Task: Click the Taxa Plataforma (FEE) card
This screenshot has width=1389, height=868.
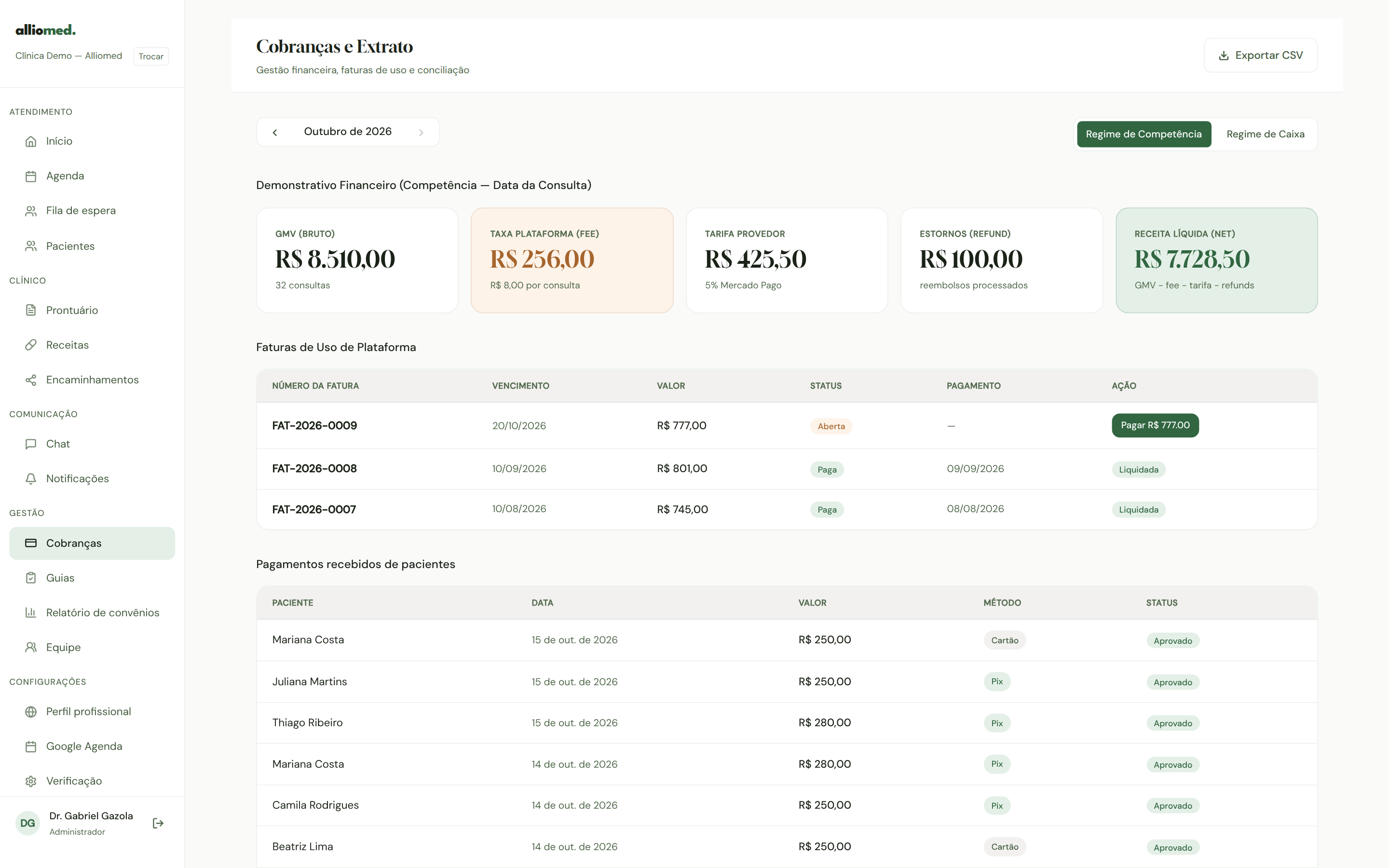Action: pos(572,260)
